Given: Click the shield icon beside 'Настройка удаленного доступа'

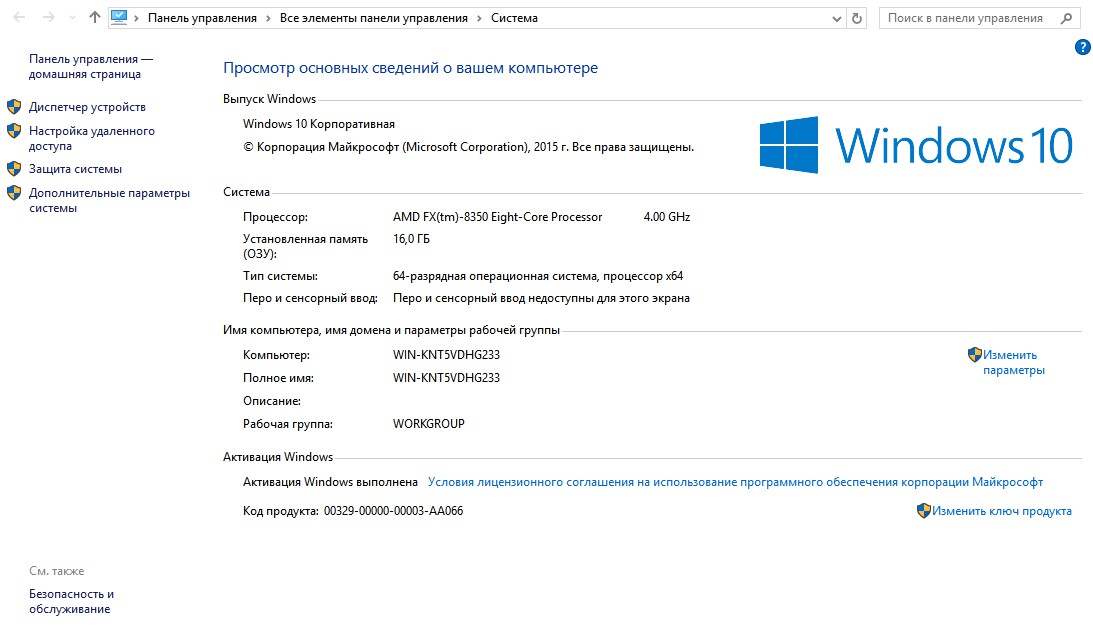Looking at the screenshot, I should tap(14, 130).
